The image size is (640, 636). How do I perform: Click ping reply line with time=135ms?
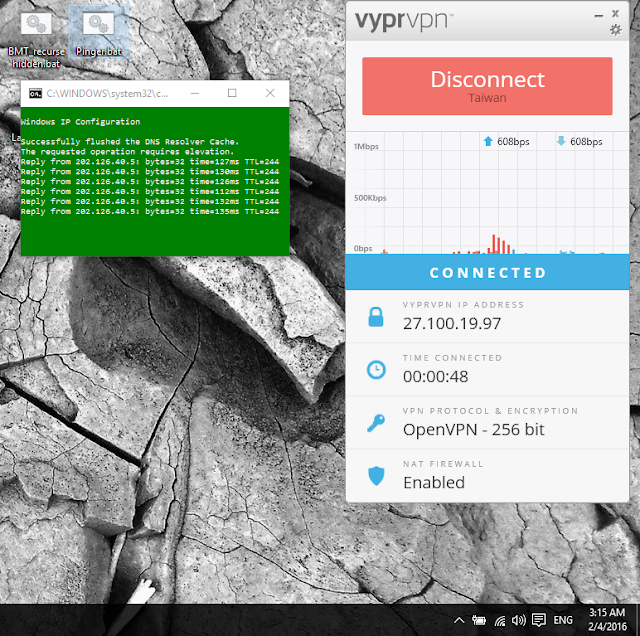coord(150,211)
